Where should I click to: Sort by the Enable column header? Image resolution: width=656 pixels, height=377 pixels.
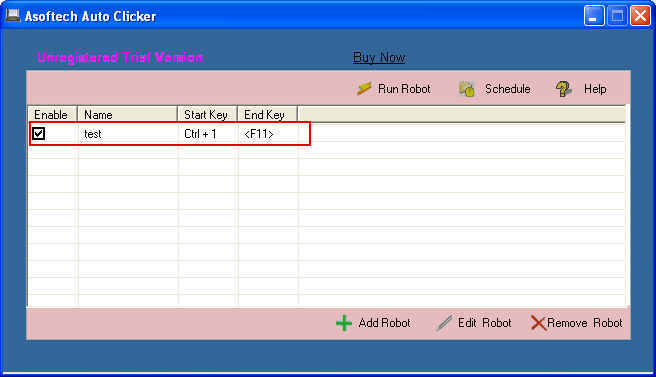[53, 114]
